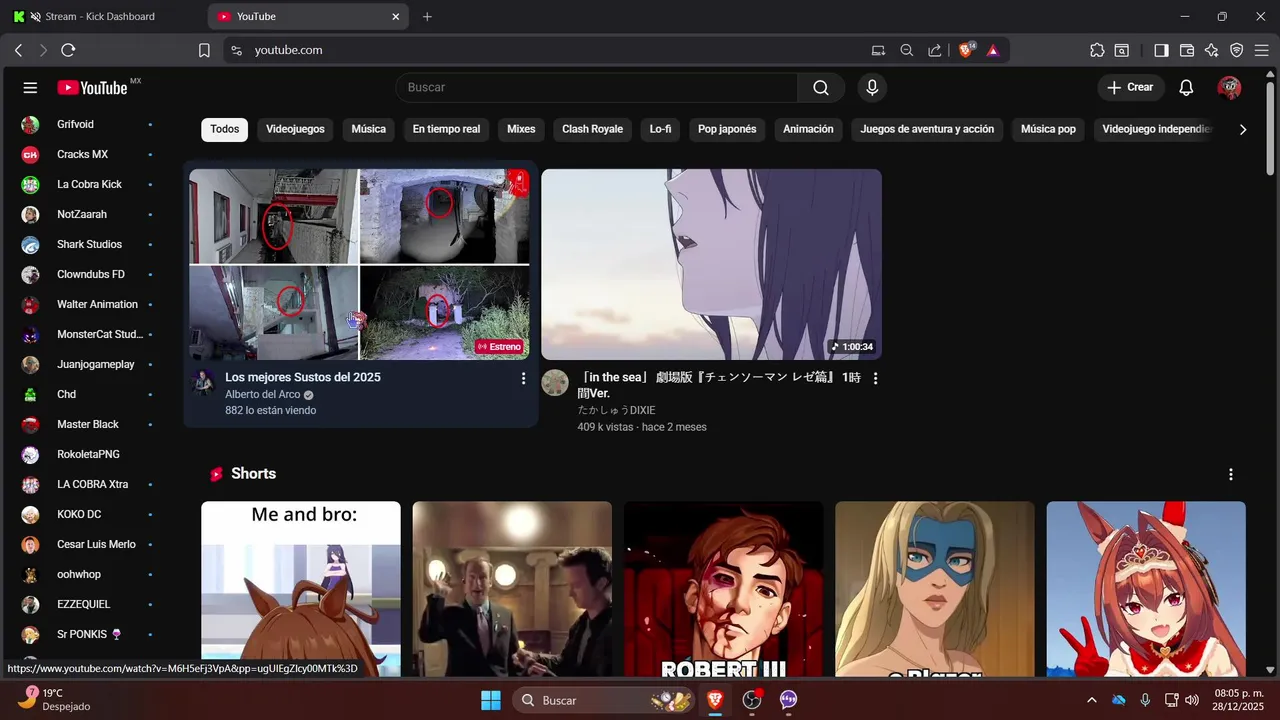Screen dimensions: 1280x720
Task: Select the Animación chip
Action: (808, 129)
